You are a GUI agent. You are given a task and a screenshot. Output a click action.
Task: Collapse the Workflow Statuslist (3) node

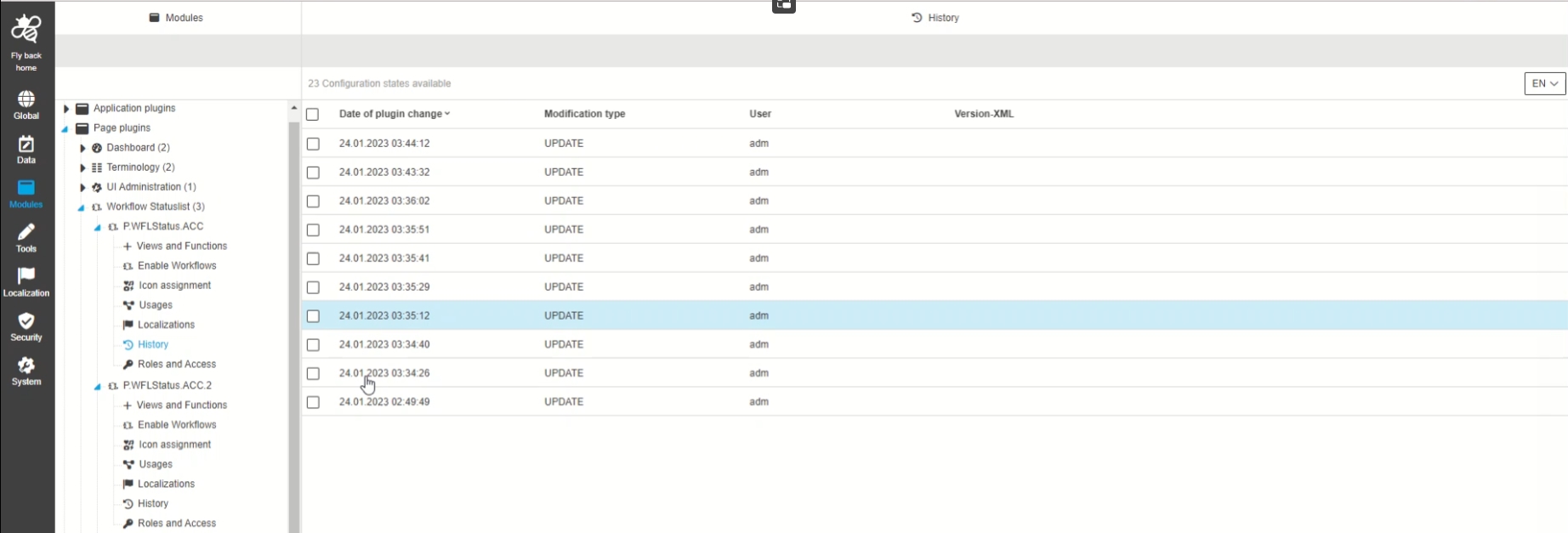click(x=82, y=207)
